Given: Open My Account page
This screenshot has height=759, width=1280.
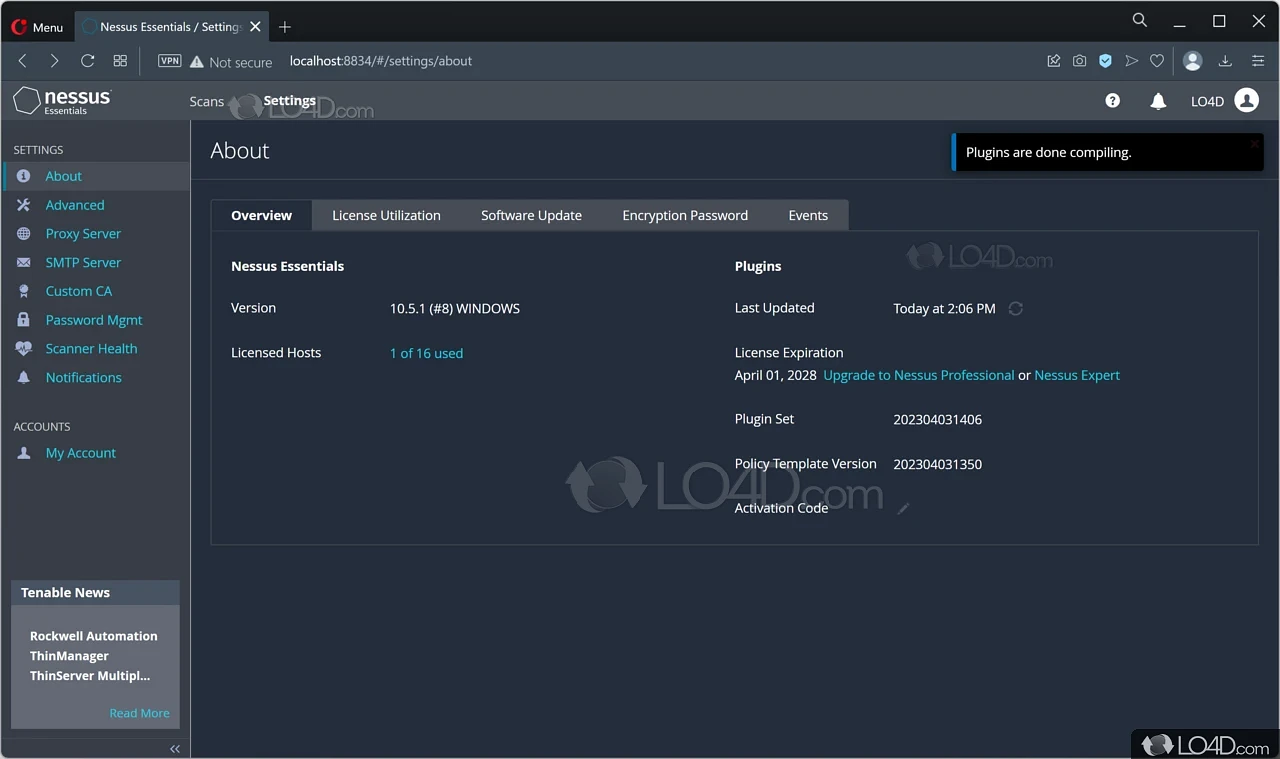Looking at the screenshot, I should 81,453.
